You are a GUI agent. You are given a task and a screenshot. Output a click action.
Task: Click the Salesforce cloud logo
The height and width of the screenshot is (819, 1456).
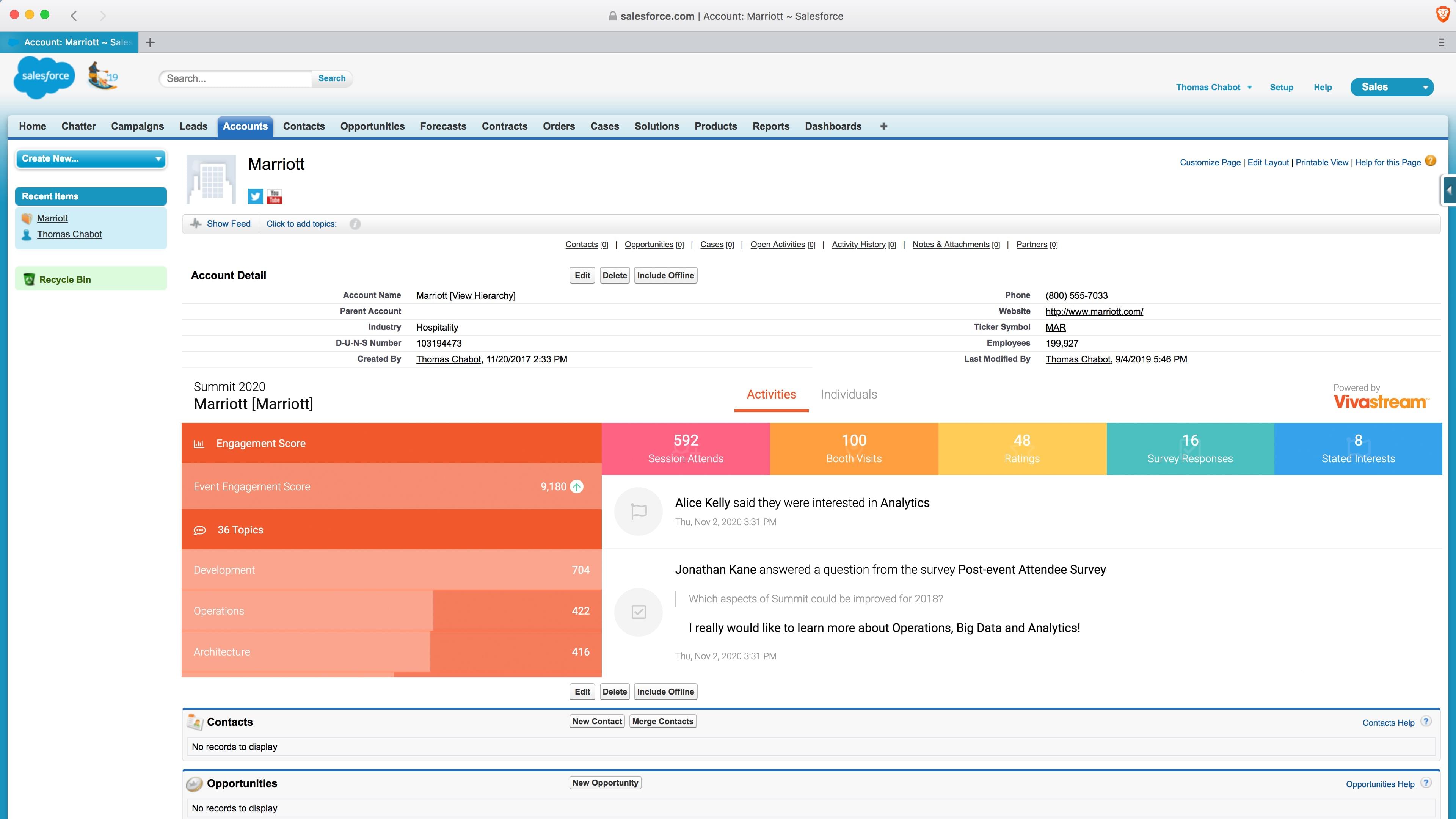click(x=45, y=77)
